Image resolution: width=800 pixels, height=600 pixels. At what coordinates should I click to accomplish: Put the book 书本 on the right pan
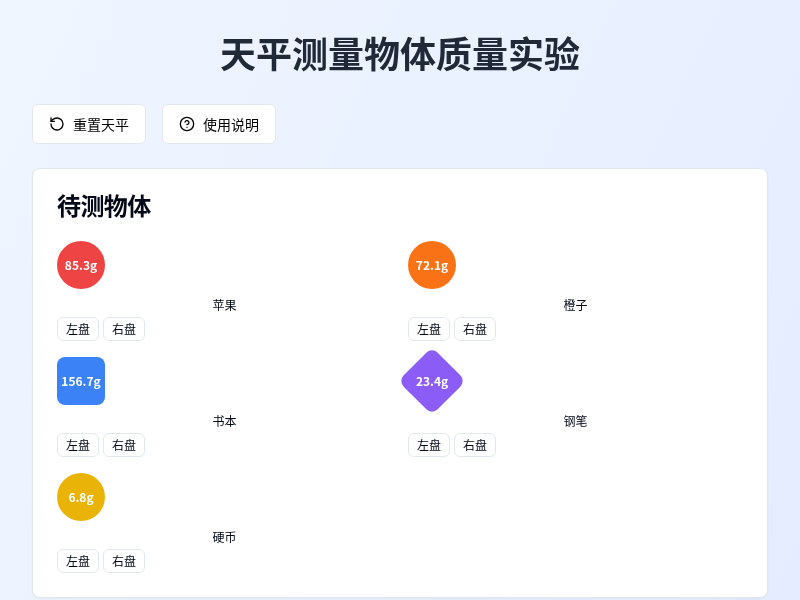click(x=124, y=445)
